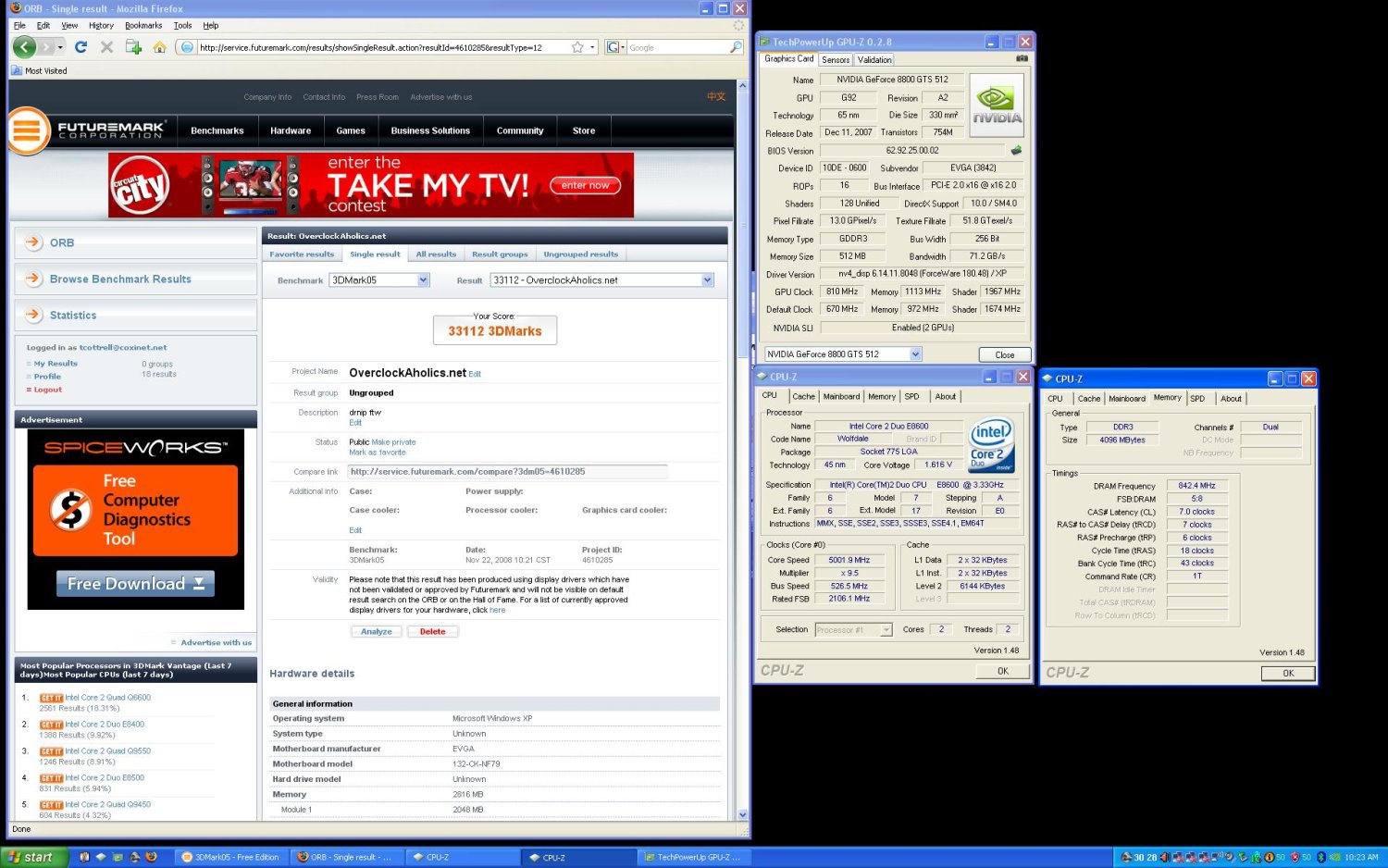
Task: Open SPD tab in right CPU-Z window
Action: tap(1197, 398)
